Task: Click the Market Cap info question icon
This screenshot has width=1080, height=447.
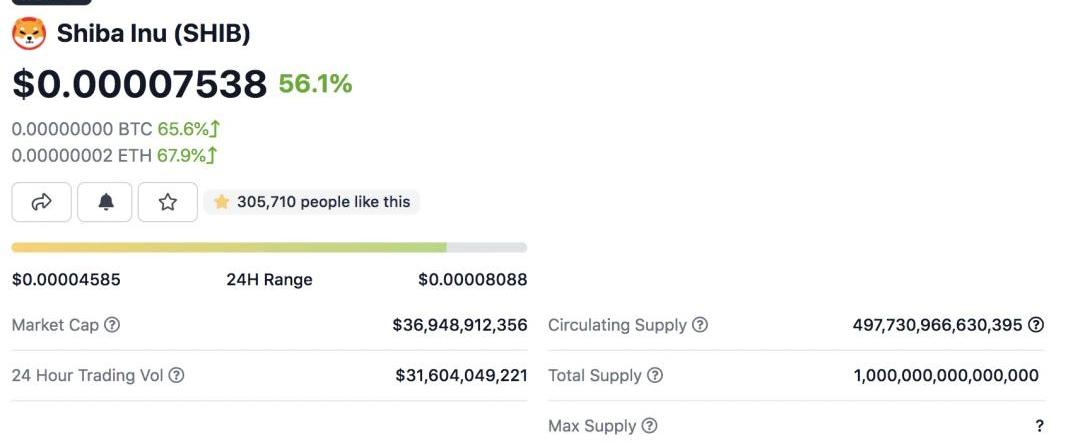Action: [x=112, y=325]
